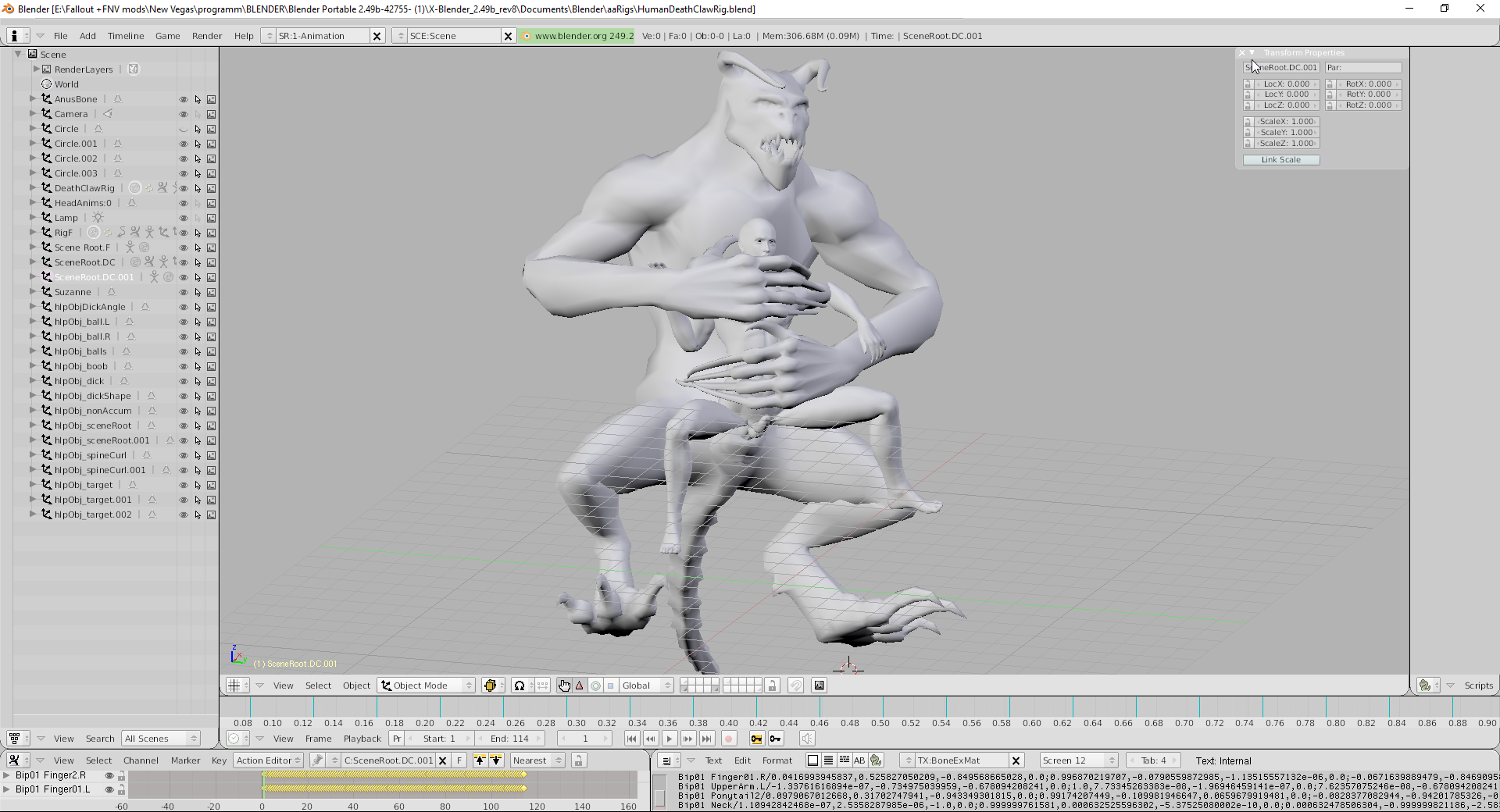Screen dimensions: 1500x812
Task: Click the text editor line numbers icon
Action: point(828,760)
